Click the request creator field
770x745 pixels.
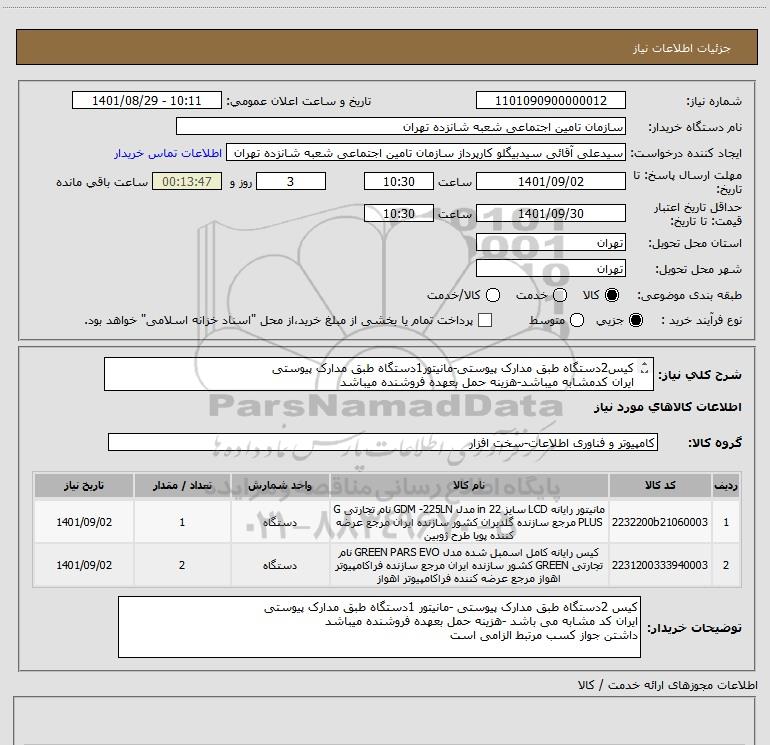click(426, 153)
